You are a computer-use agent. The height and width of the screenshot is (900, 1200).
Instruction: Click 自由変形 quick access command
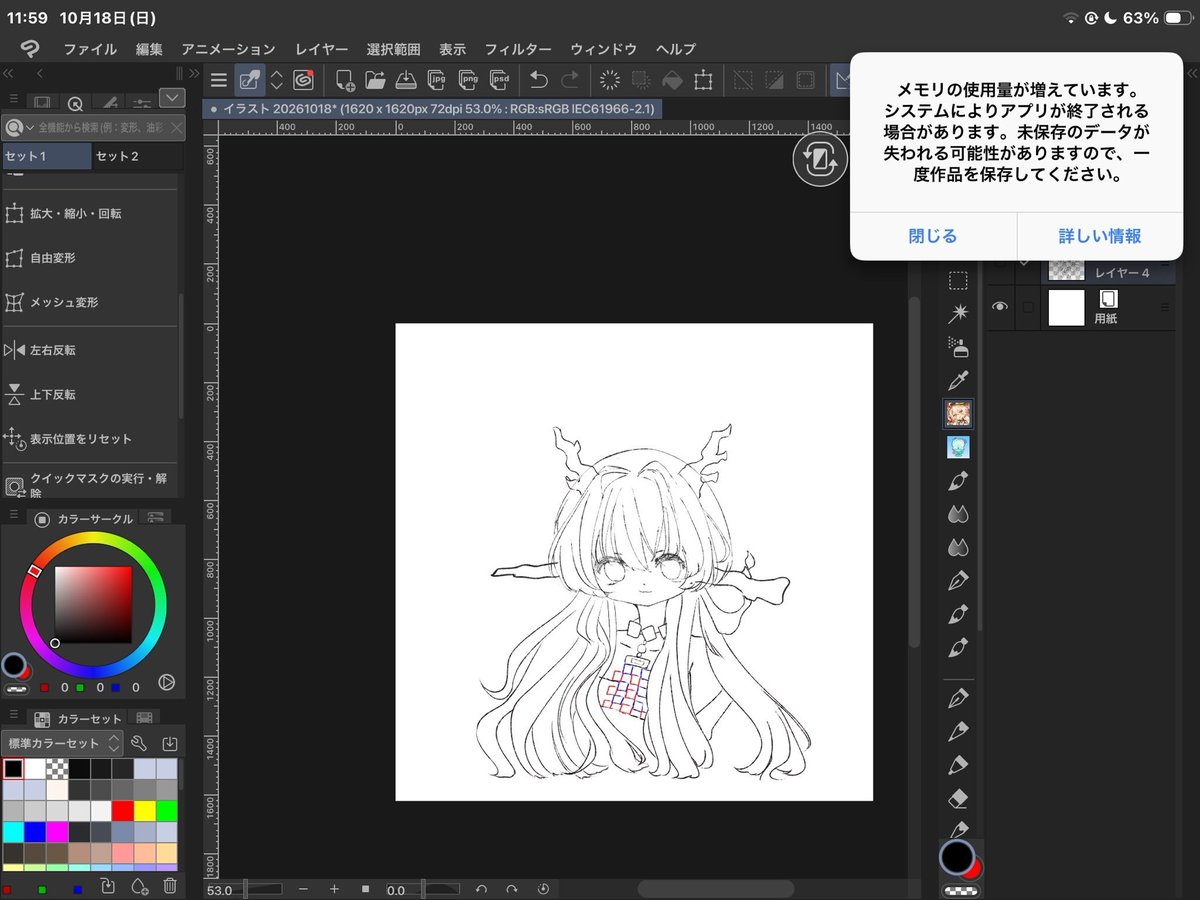[x=91, y=258]
